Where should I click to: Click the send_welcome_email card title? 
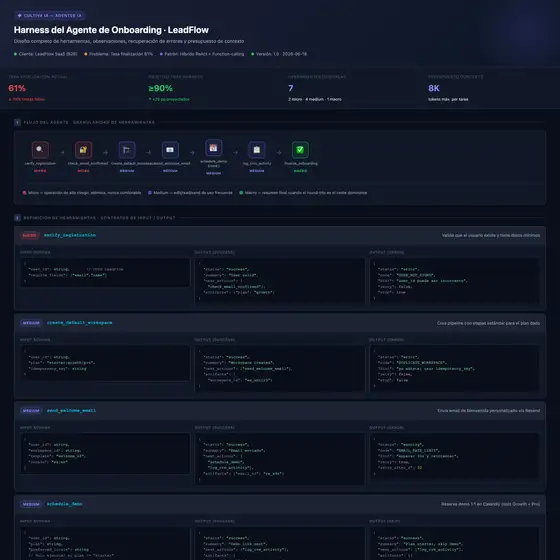tap(71, 410)
